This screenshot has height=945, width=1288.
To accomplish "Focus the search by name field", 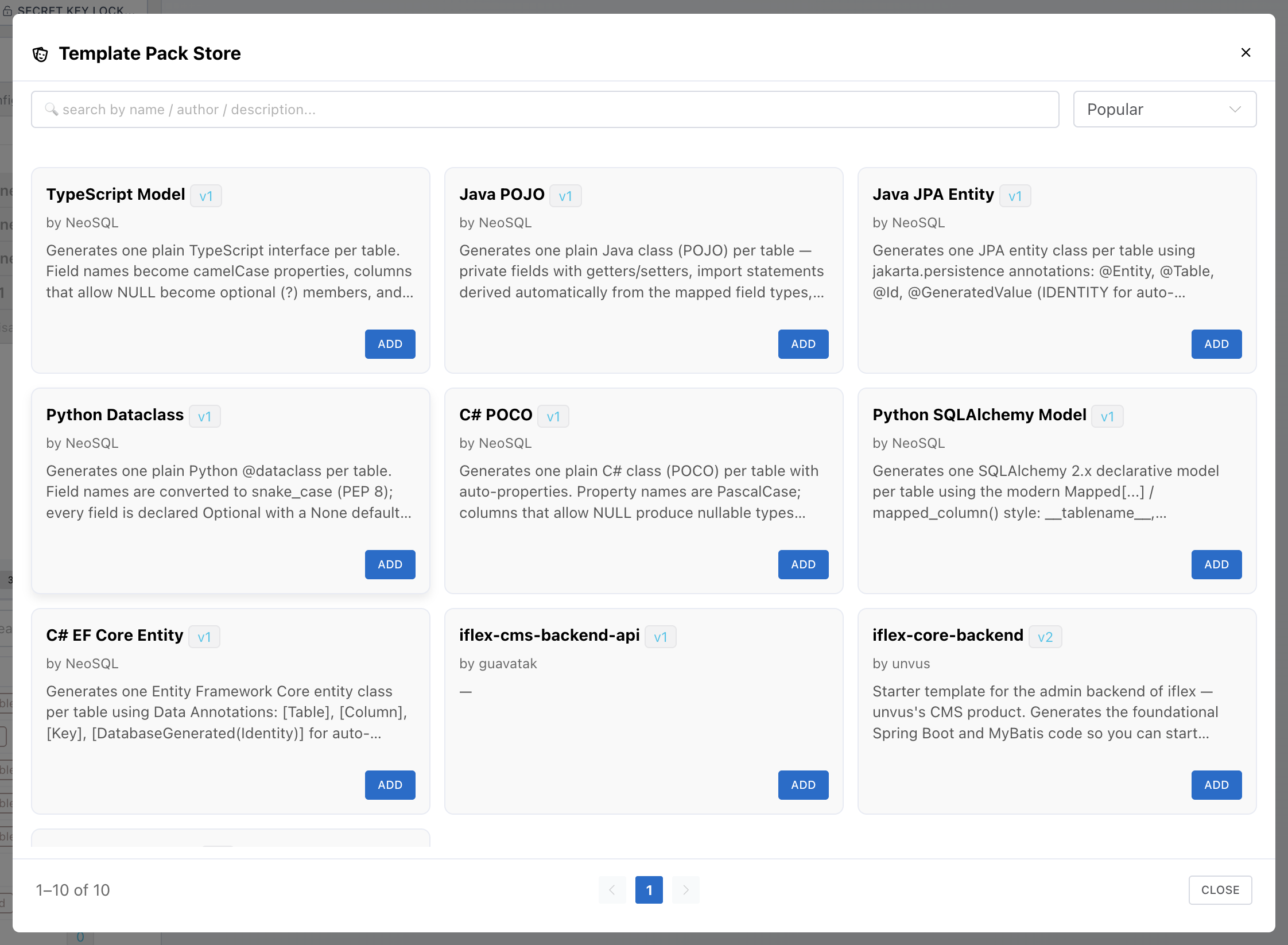I will coord(545,109).
